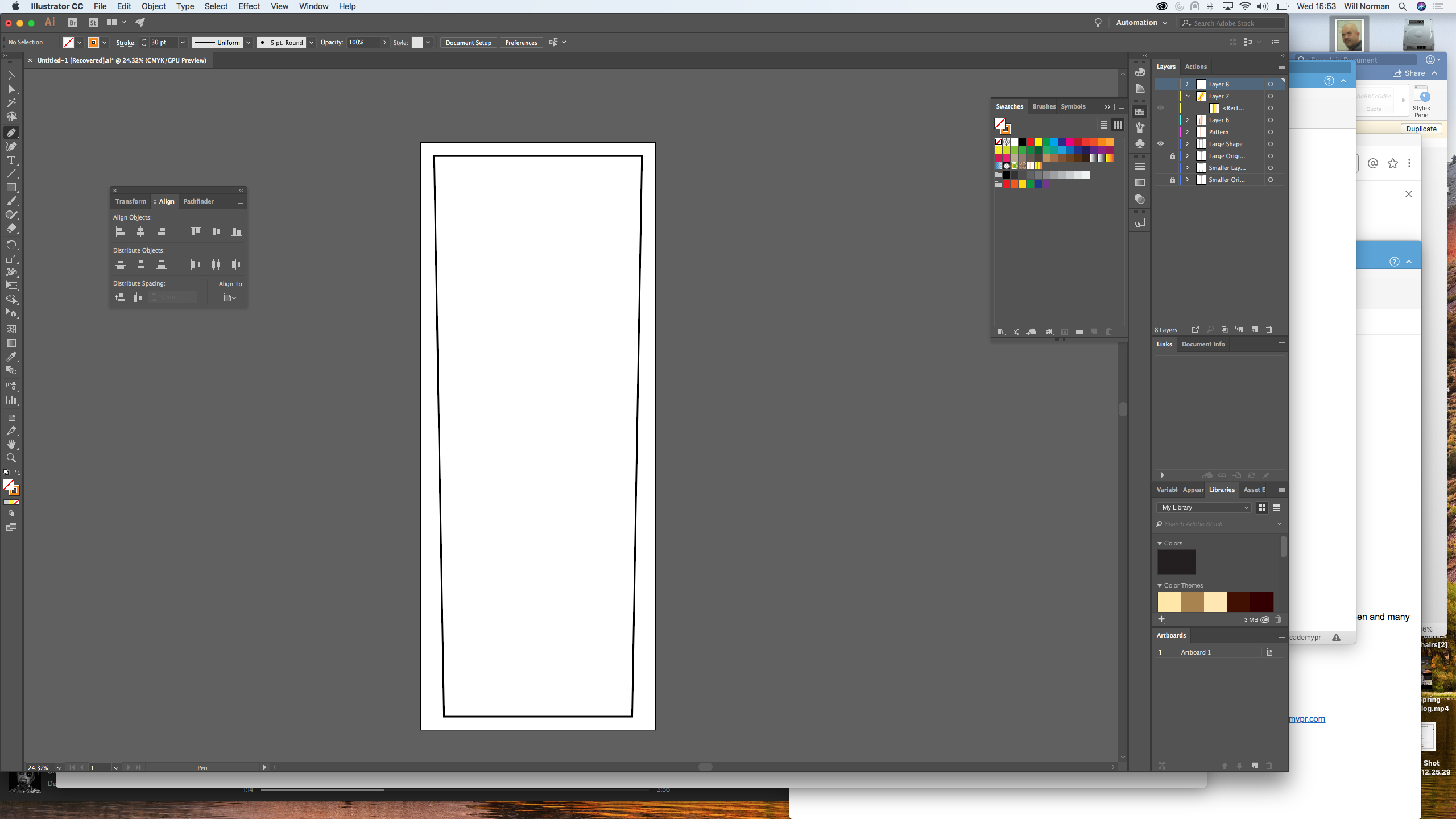Toggle visibility of Layer 6

coord(1160,120)
